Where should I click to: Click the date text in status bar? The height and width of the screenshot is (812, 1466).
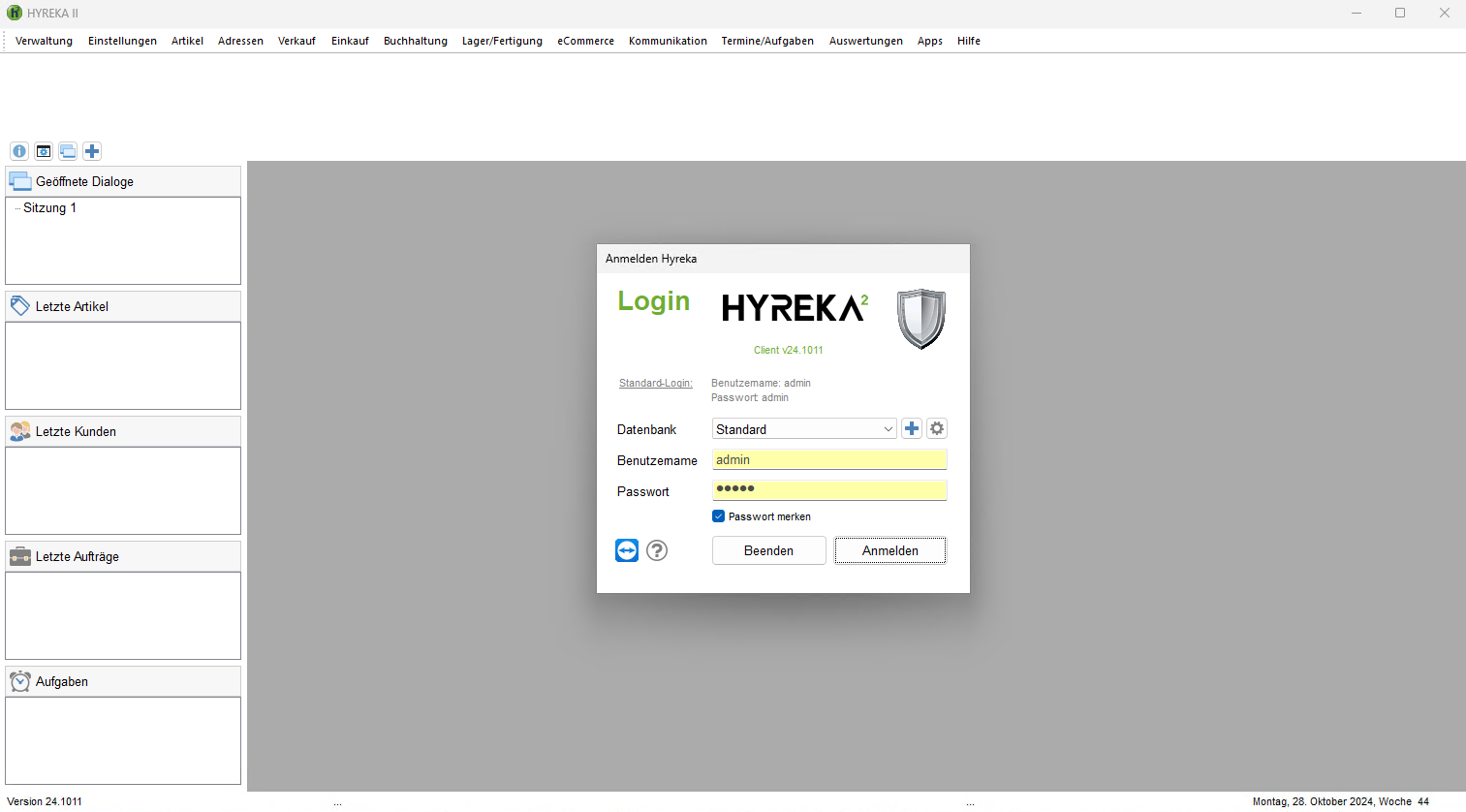[1340, 801]
